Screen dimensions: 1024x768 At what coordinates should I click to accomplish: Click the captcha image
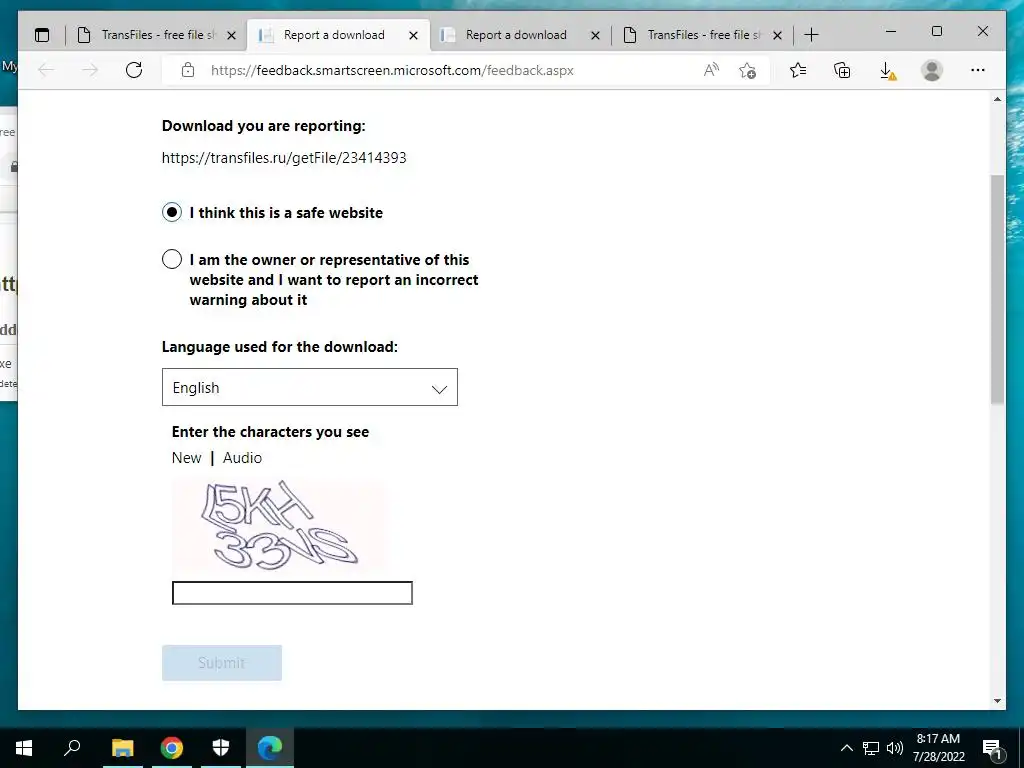280,526
